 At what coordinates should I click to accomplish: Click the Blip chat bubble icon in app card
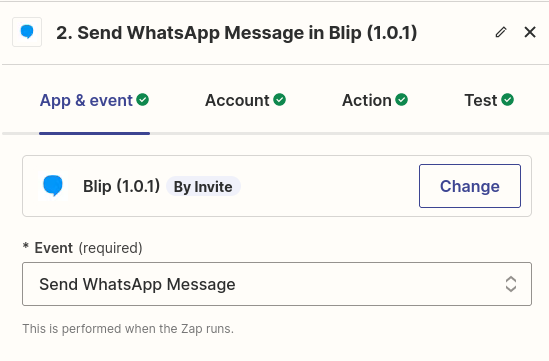[53, 186]
